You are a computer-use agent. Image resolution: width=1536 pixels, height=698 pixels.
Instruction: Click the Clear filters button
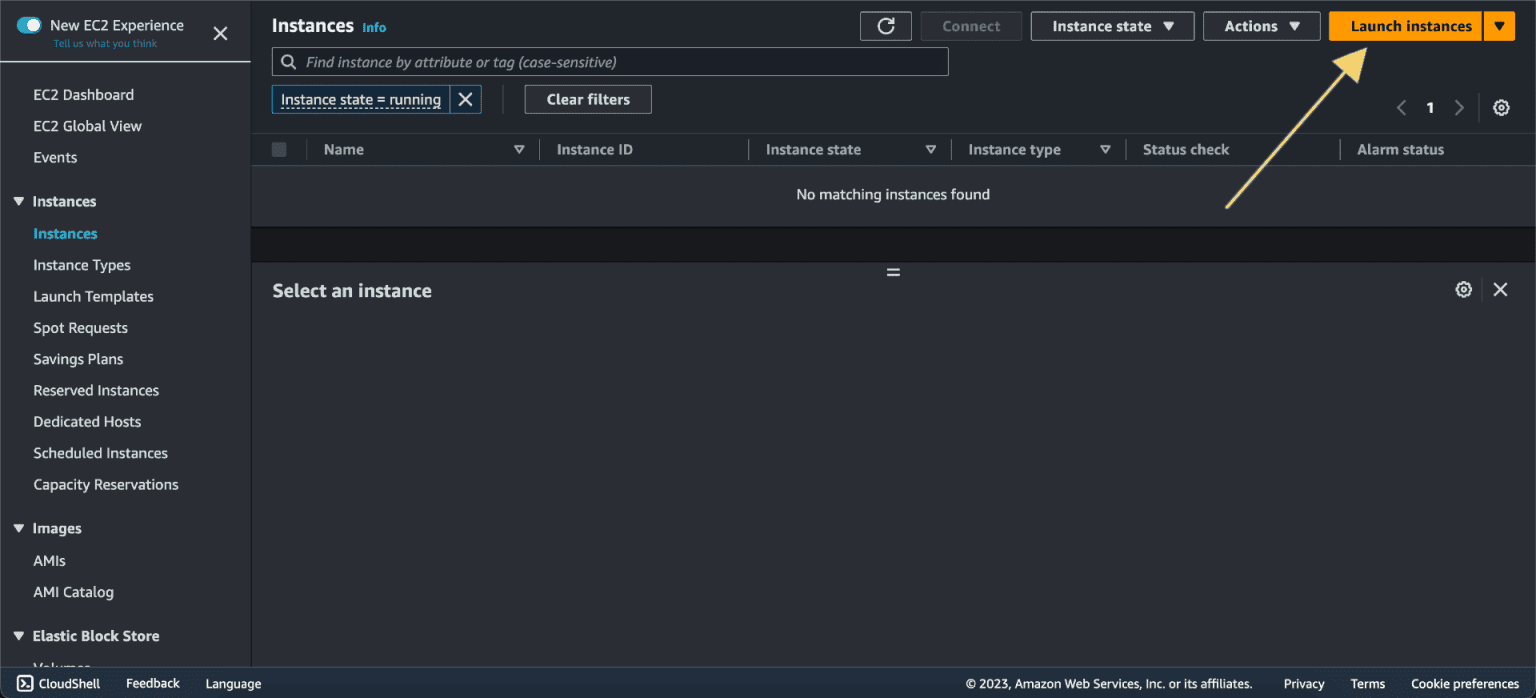(588, 100)
